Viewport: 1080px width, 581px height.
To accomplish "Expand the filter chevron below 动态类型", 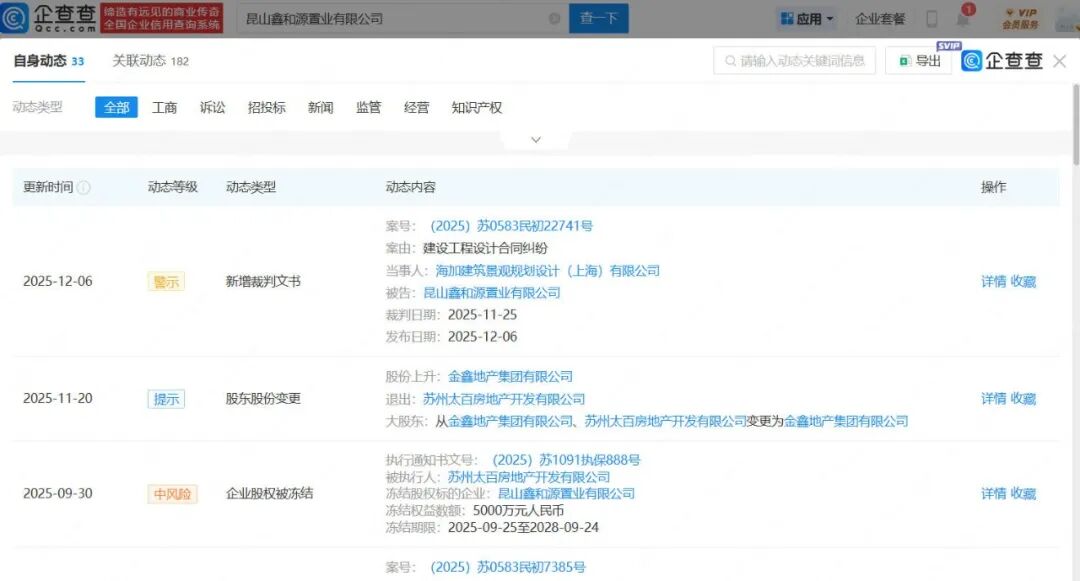I will point(535,140).
